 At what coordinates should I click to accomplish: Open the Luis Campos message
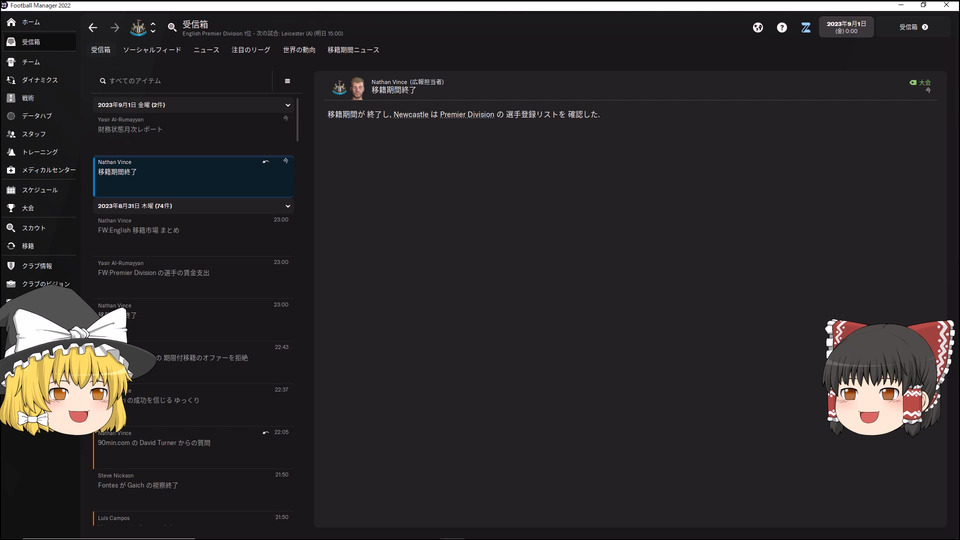(193, 519)
